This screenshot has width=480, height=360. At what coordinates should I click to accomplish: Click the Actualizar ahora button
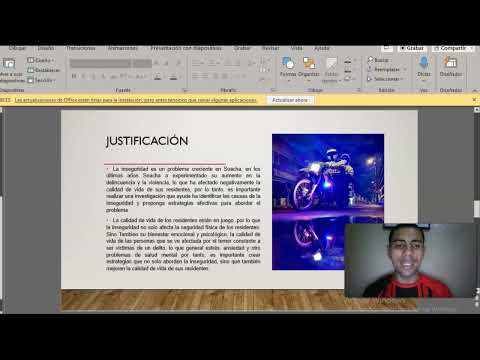click(290, 100)
